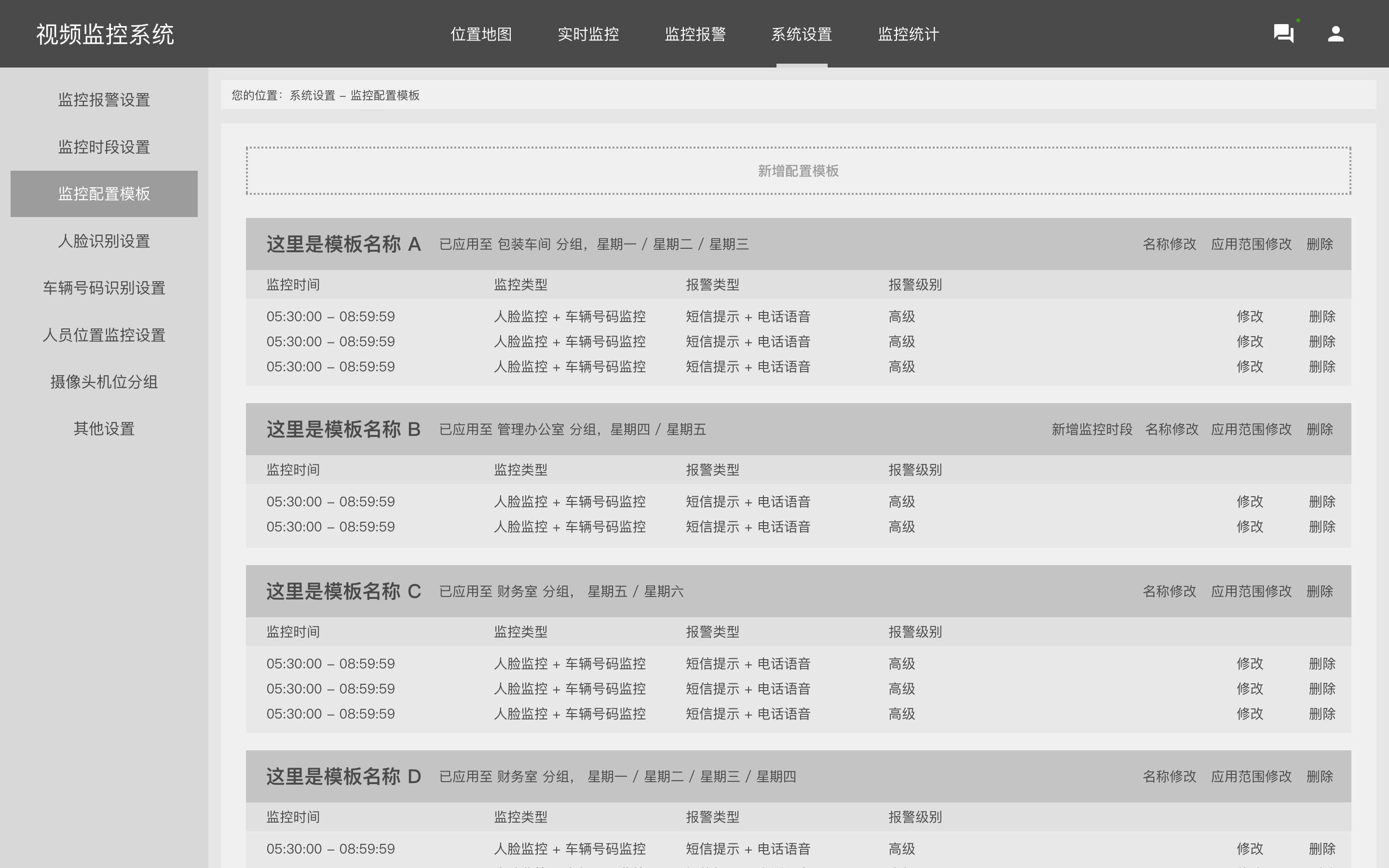The width and height of the screenshot is (1389, 868).
Task: Click the user profile icon
Action: click(1335, 34)
